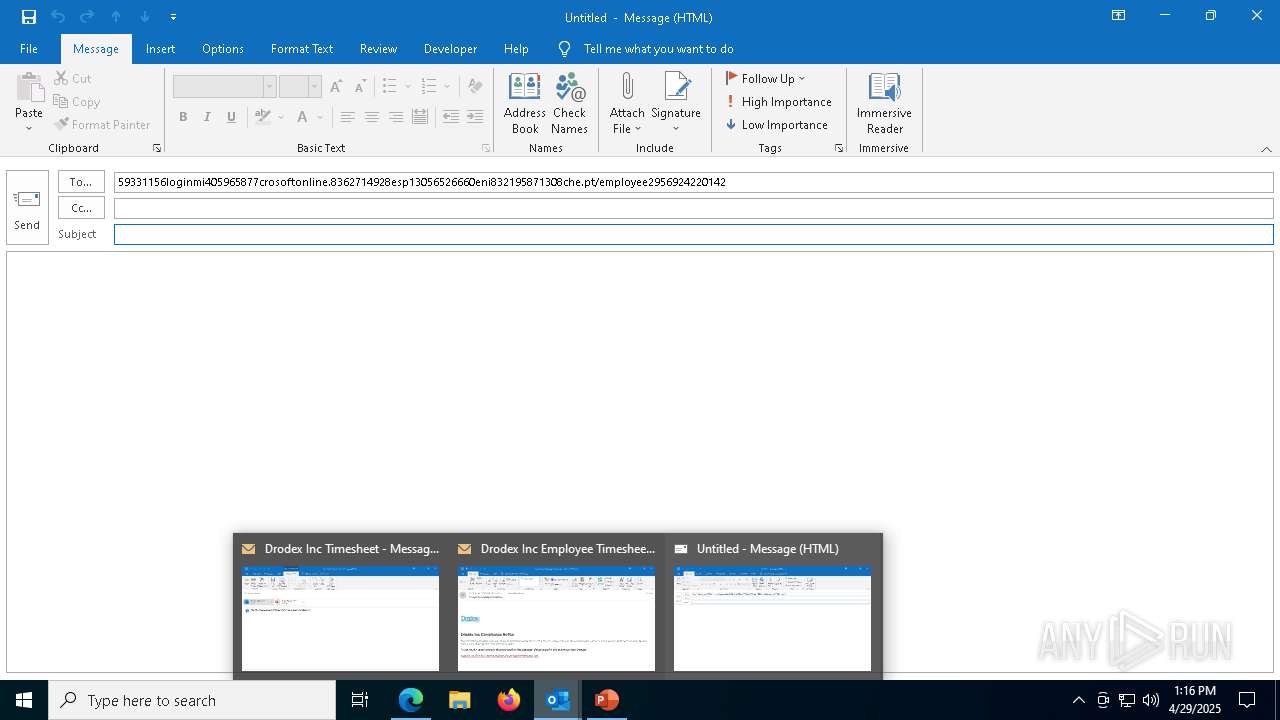Launch the Immersive Reader
The height and width of the screenshot is (720, 1280).
(x=884, y=103)
